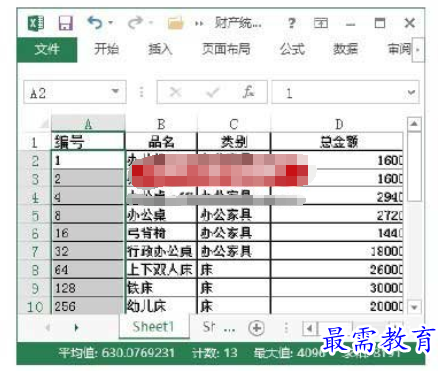
Task: Click cell 行政办公桌
Action: [161, 251]
